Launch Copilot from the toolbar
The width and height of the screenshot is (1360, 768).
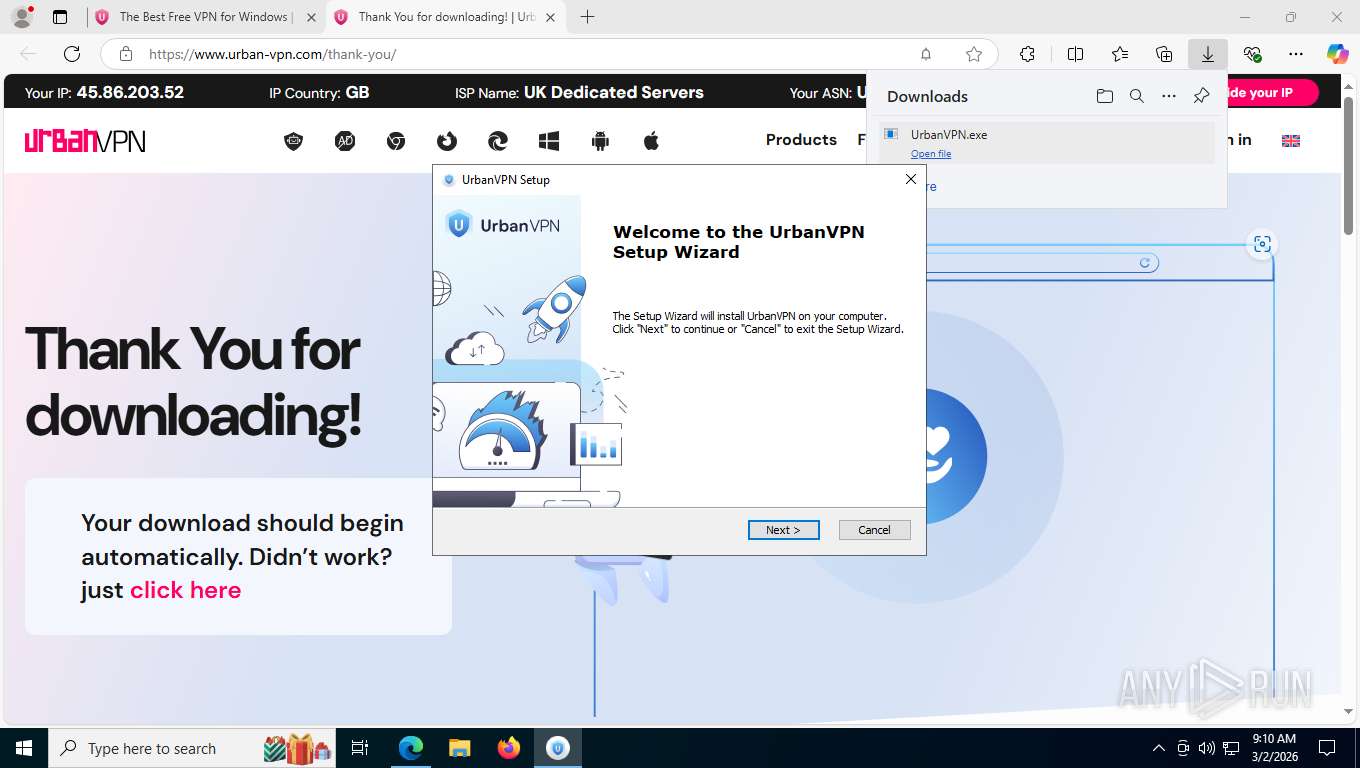point(1337,54)
